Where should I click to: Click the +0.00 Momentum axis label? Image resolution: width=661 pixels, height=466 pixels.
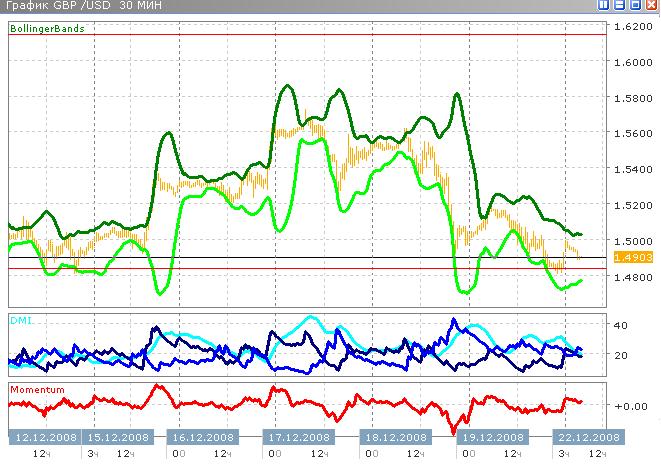pyautogui.click(x=629, y=406)
